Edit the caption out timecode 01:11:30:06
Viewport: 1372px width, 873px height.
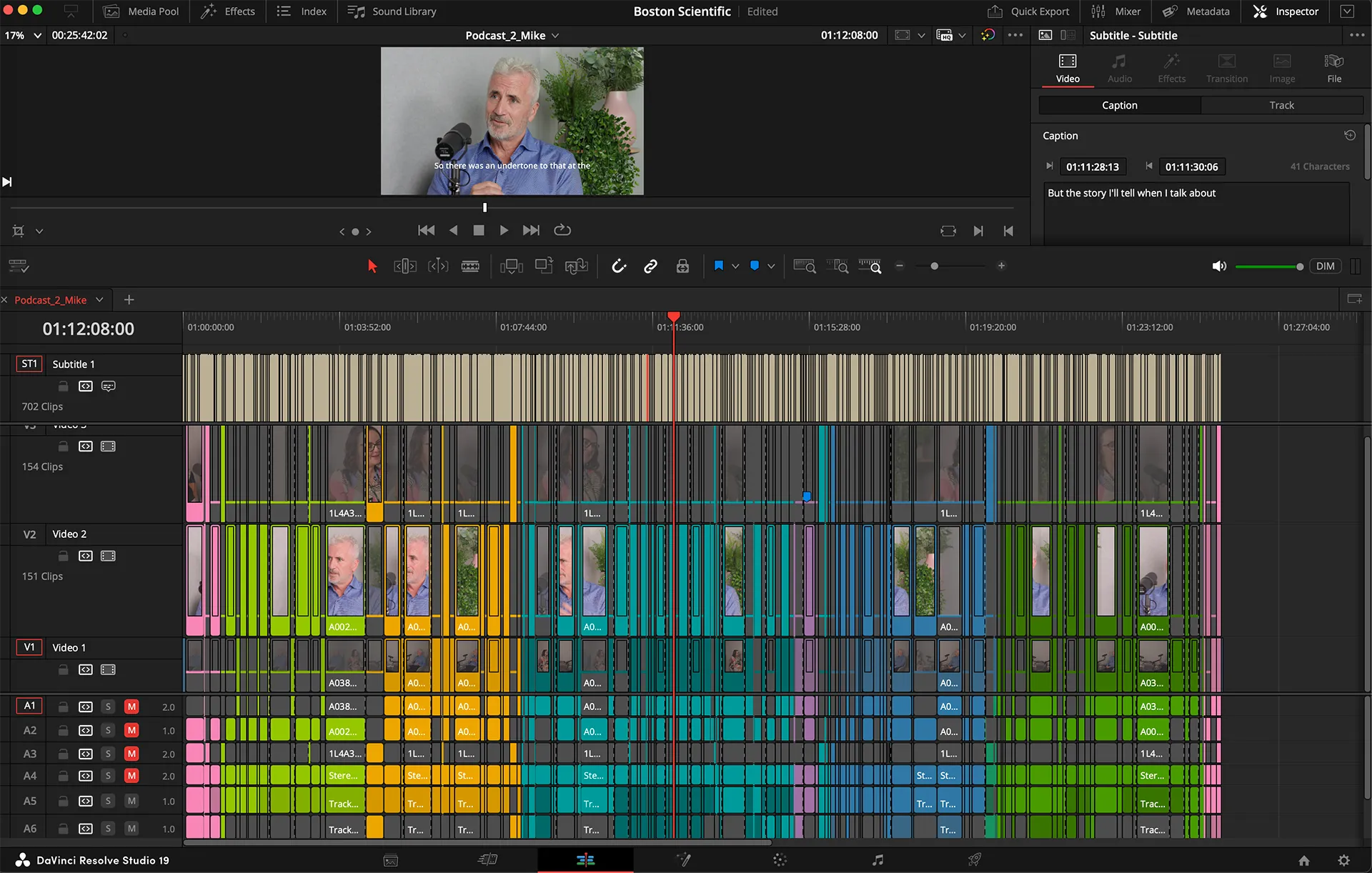[x=1191, y=166]
